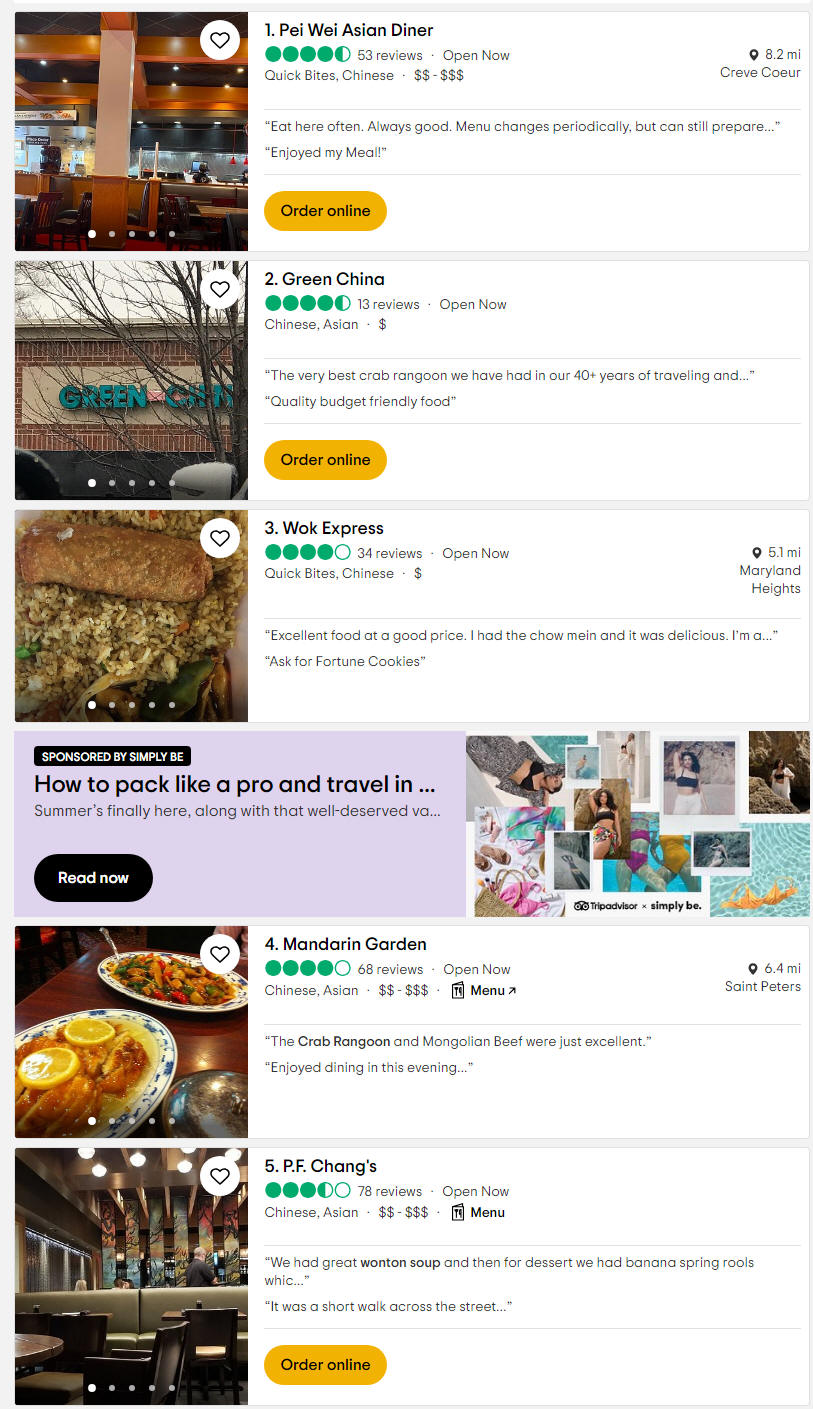View the 53 reviews for Pei Wei
The height and width of the screenshot is (1409, 813).
pyautogui.click(x=390, y=55)
